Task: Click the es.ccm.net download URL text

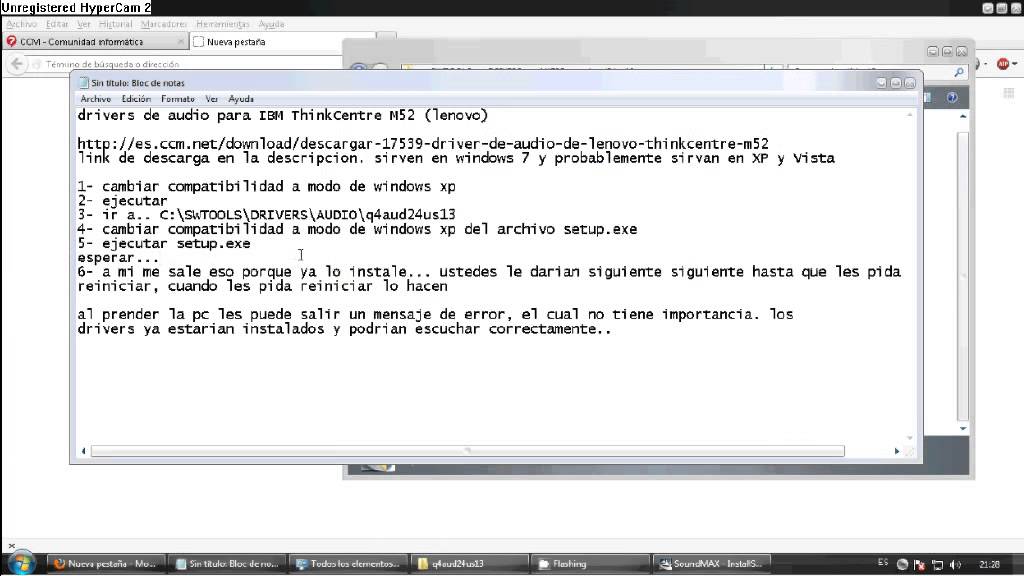Action: (x=423, y=144)
